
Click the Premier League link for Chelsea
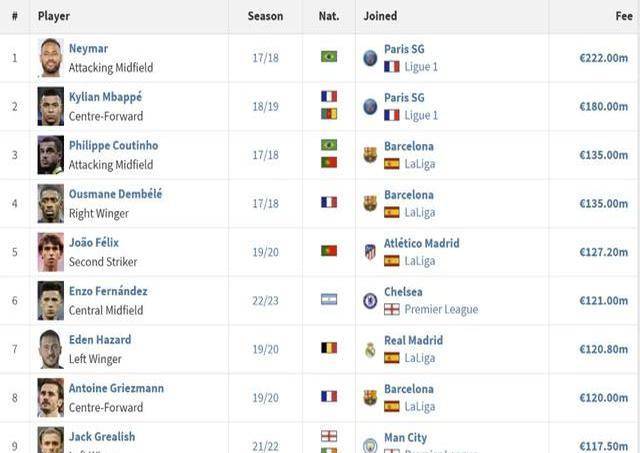coord(441,310)
